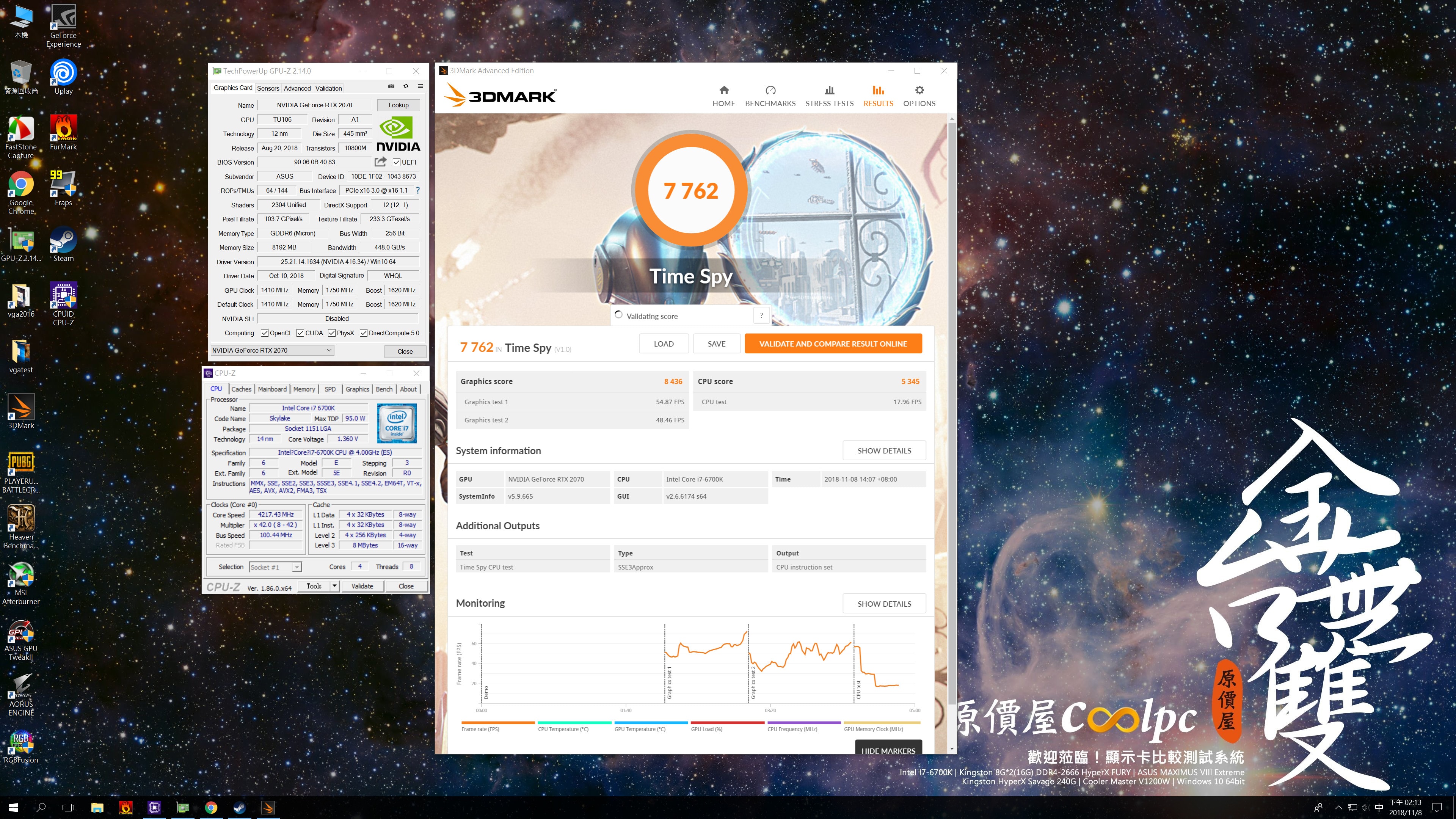1456x819 pixels.
Task: Click help question mark beside Validating score
Action: (761, 315)
